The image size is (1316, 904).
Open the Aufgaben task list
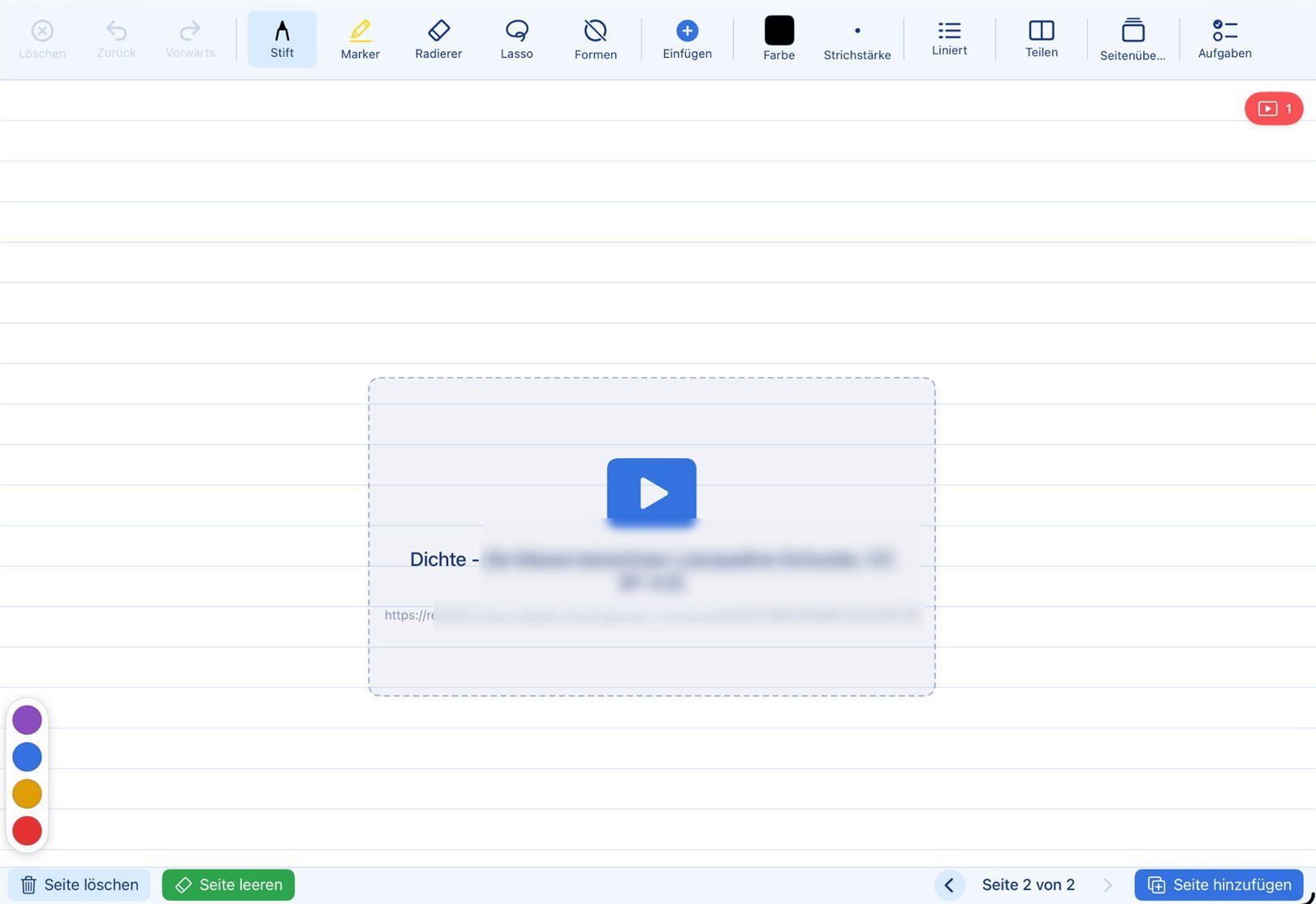[1224, 39]
